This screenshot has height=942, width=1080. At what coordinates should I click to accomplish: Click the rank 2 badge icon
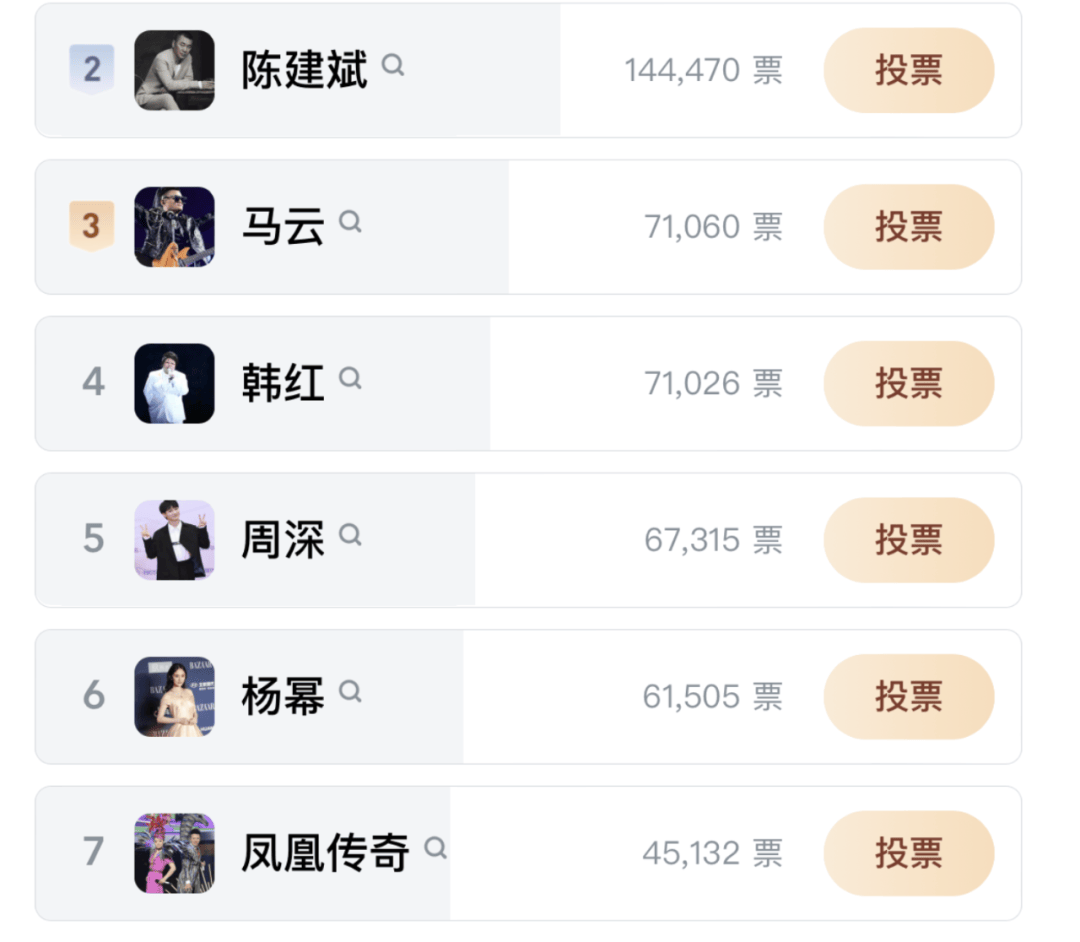(x=92, y=70)
